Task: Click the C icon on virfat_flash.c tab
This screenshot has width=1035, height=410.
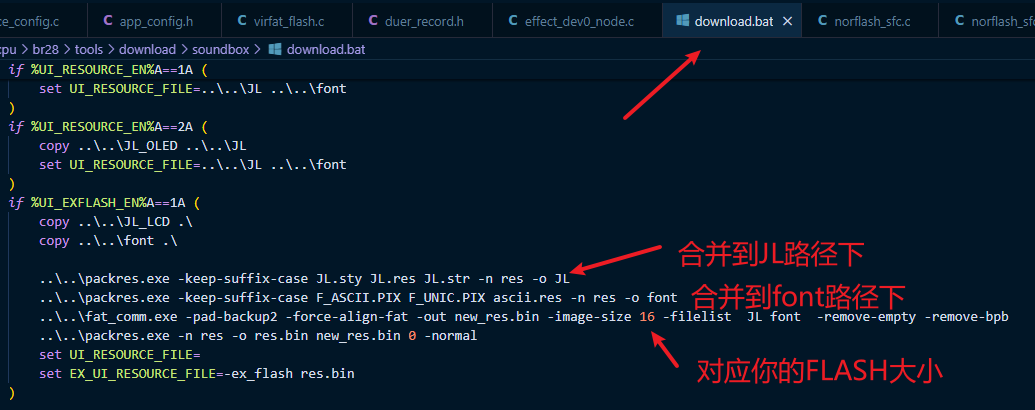Action: (242, 21)
